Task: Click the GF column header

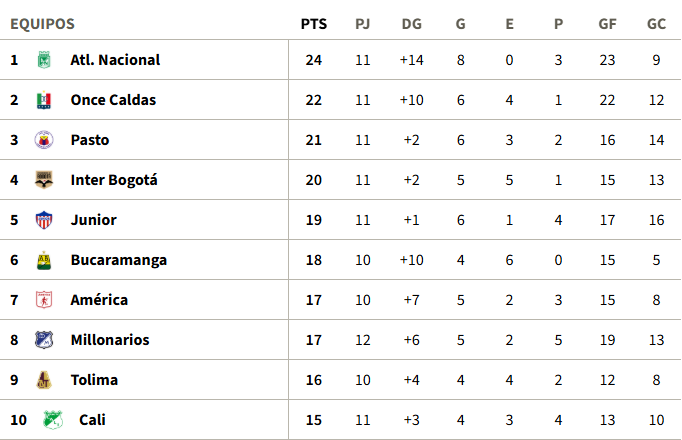Action: coord(607,24)
